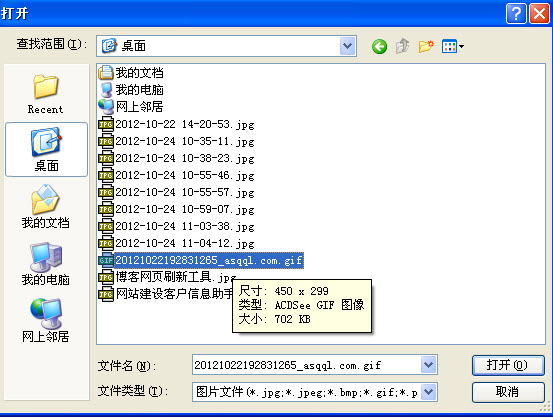553x417 pixels.
Task: Click JPG icon of 2012-10-24 10-35-11.jpg
Action: (105, 141)
